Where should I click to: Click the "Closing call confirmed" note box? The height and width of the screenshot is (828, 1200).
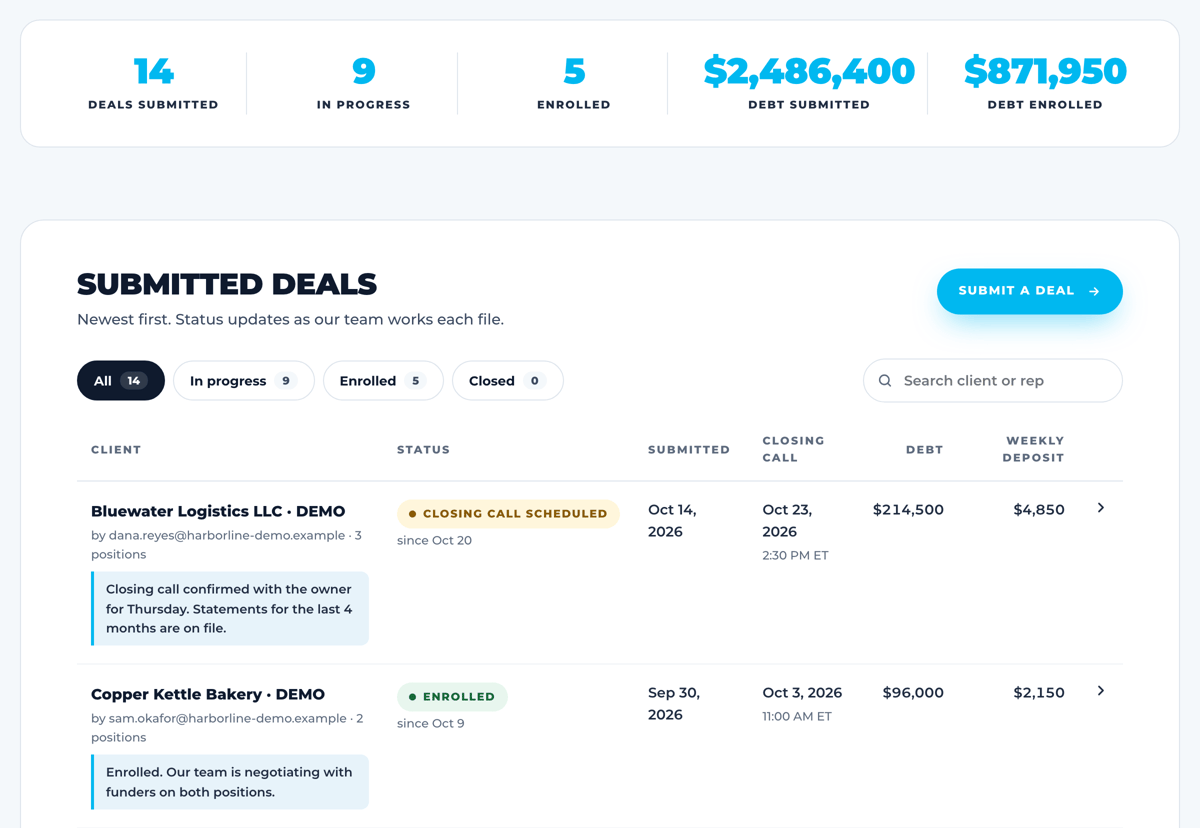point(230,609)
